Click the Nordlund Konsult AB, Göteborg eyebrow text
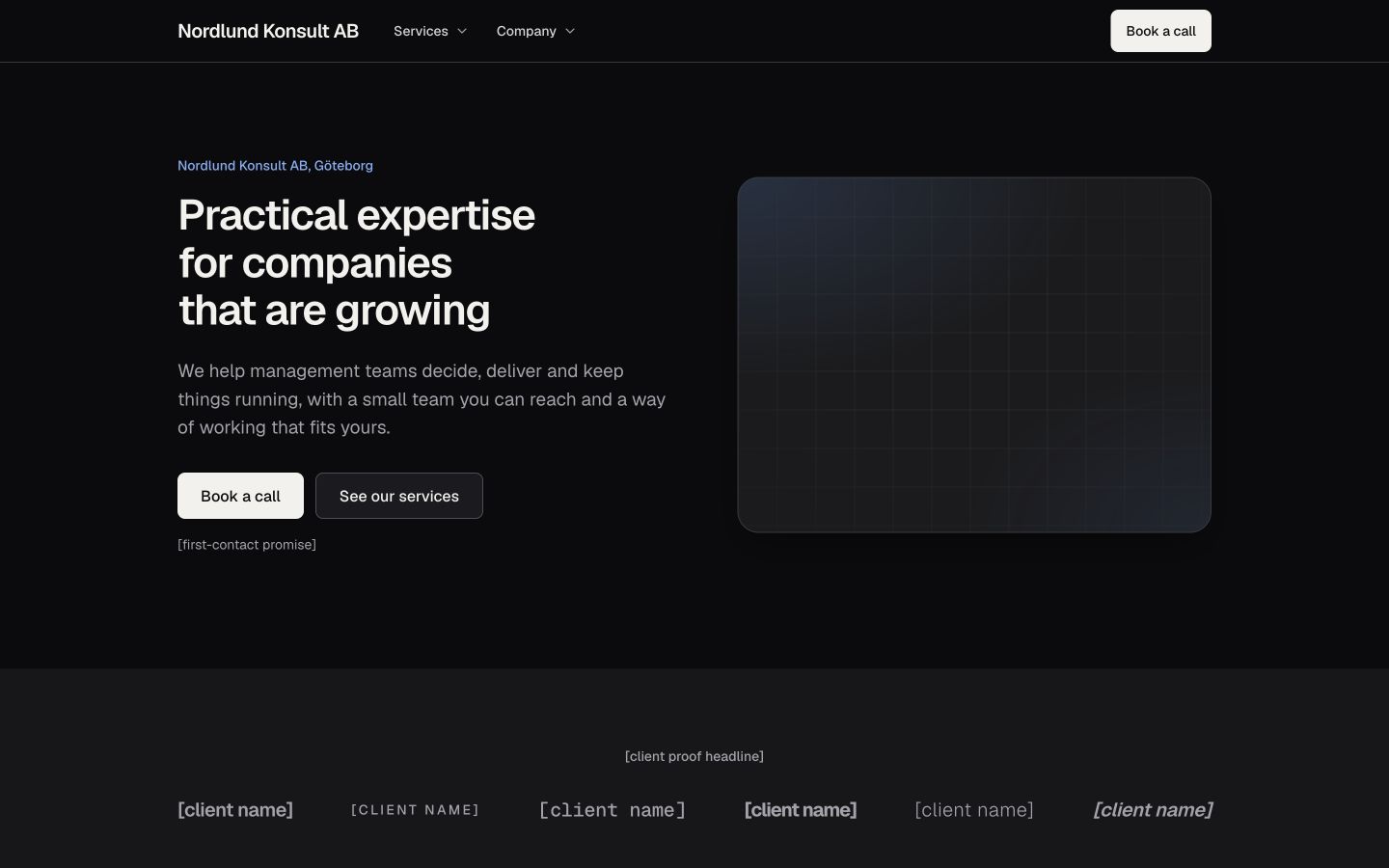1389x868 pixels. tap(275, 166)
